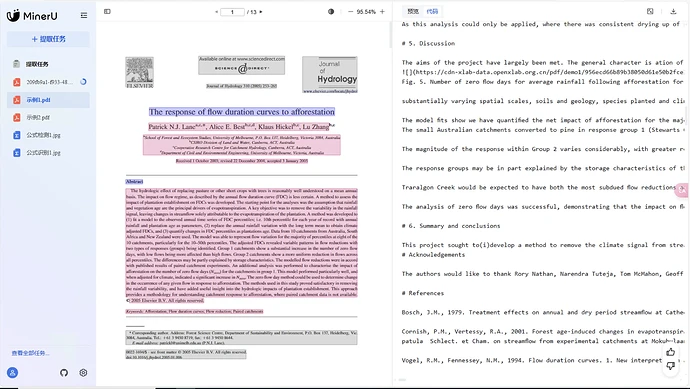Switch to the 预览 preview tab
The height and width of the screenshot is (389, 690).
click(413, 11)
